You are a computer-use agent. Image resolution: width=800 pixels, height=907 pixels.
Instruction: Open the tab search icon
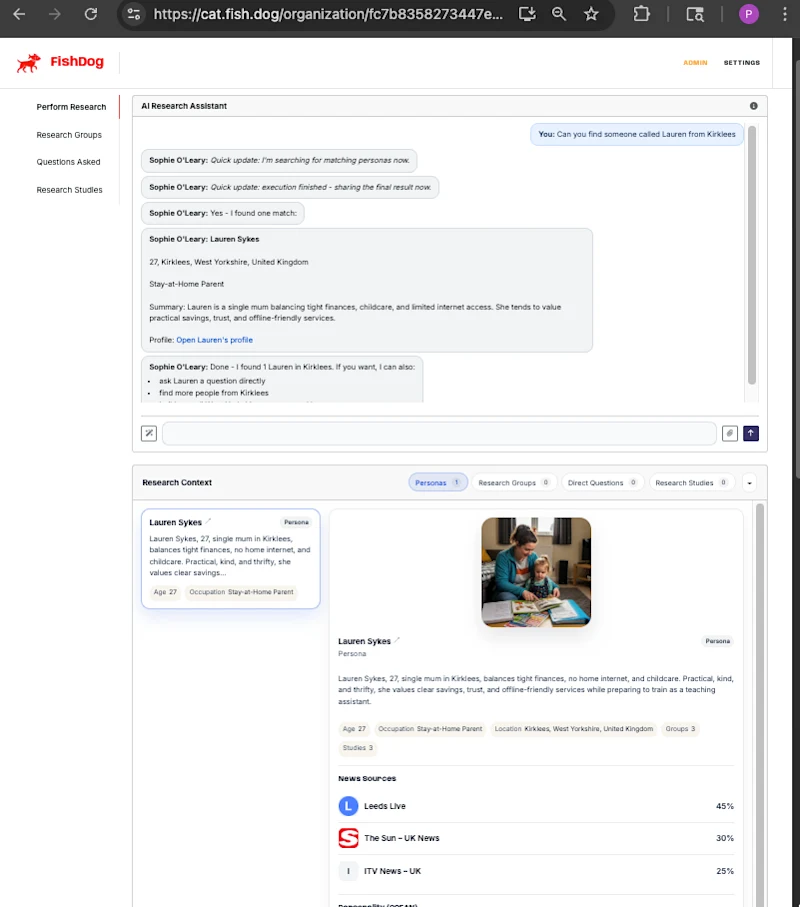[x=695, y=14]
